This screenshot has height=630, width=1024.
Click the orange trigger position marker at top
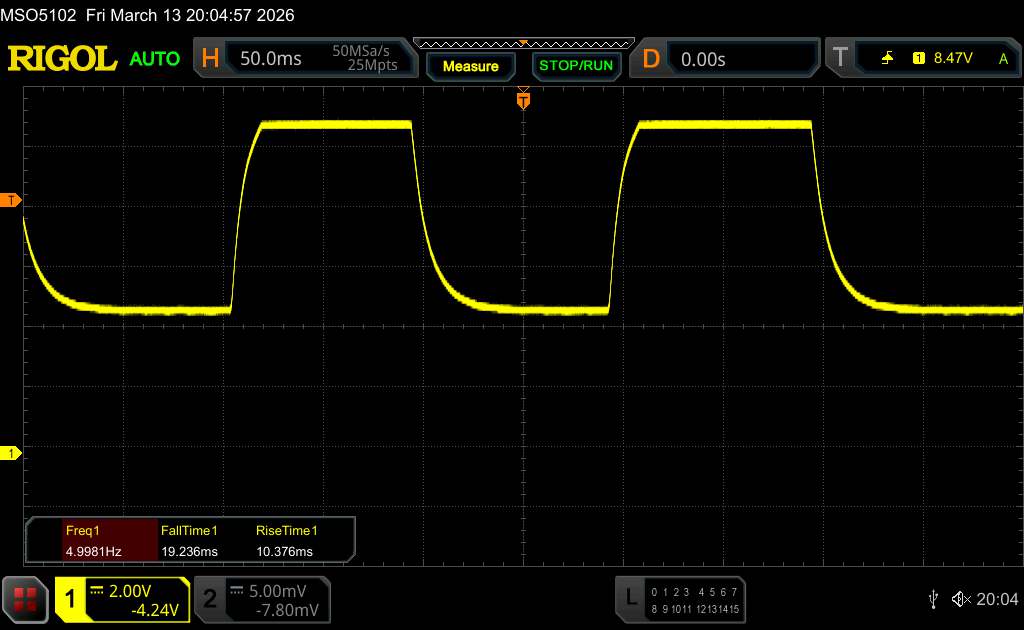tap(522, 99)
